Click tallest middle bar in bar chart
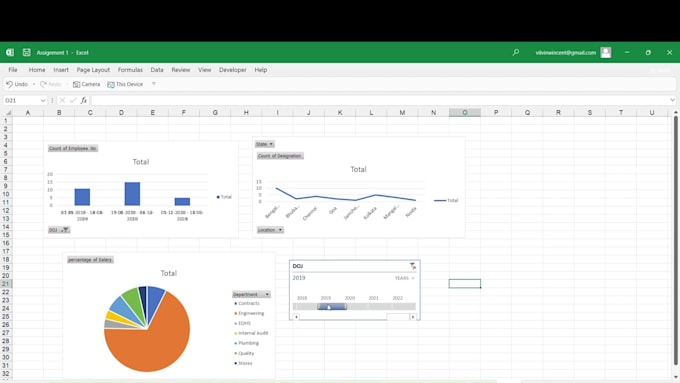This screenshot has width=680, height=383. pos(132,193)
